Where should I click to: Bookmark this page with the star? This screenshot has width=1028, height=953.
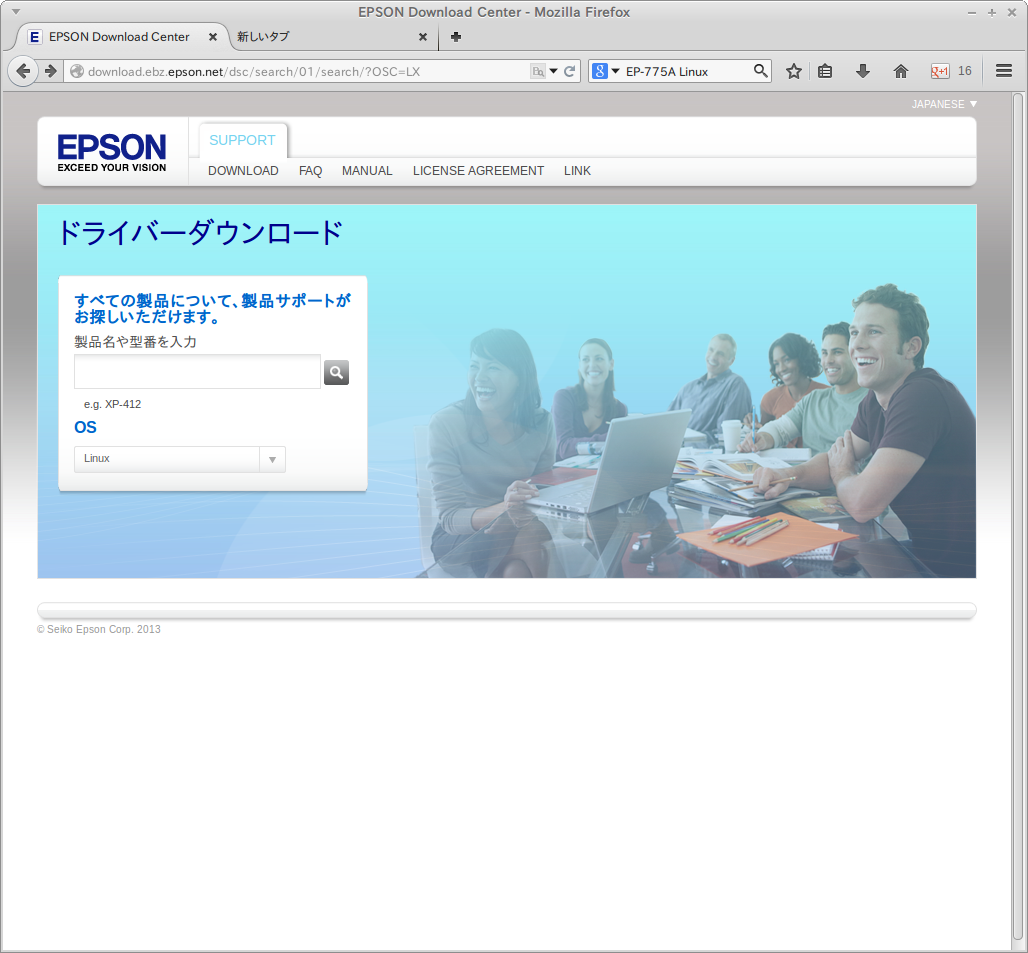(x=793, y=71)
